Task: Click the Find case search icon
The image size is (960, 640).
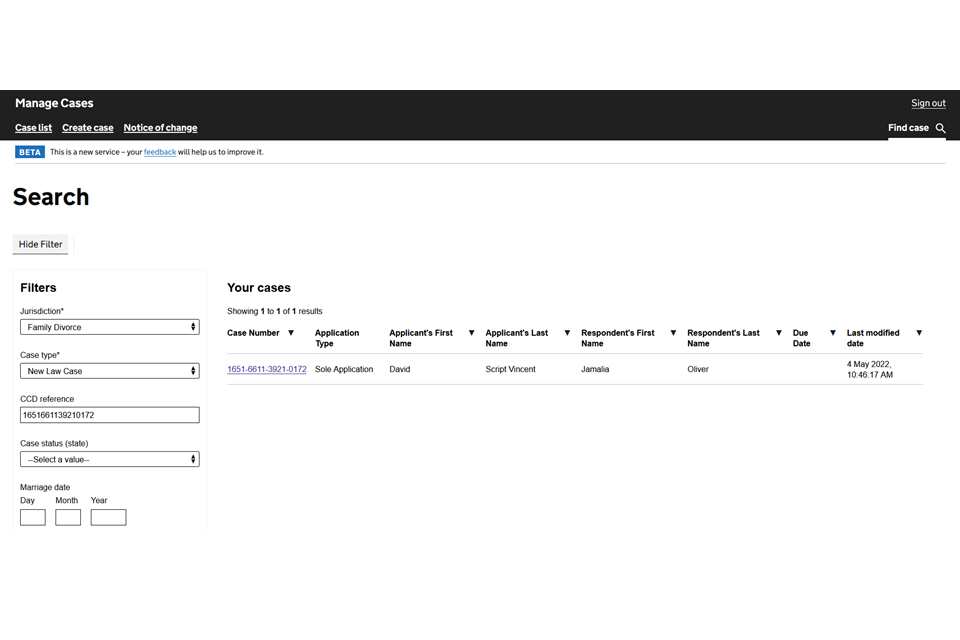Action: pos(939,128)
